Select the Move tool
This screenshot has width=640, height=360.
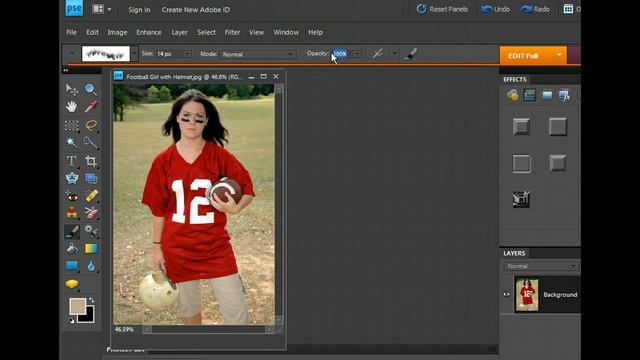tap(71, 89)
